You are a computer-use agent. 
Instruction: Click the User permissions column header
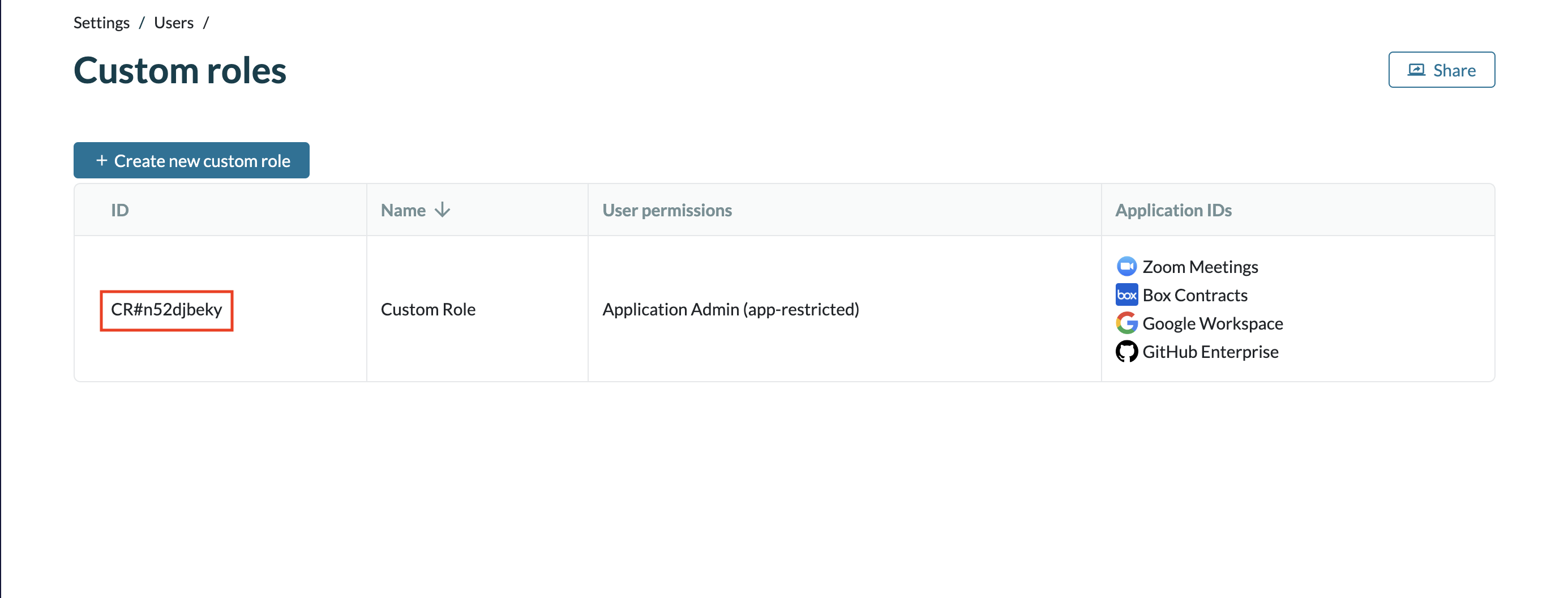point(666,210)
